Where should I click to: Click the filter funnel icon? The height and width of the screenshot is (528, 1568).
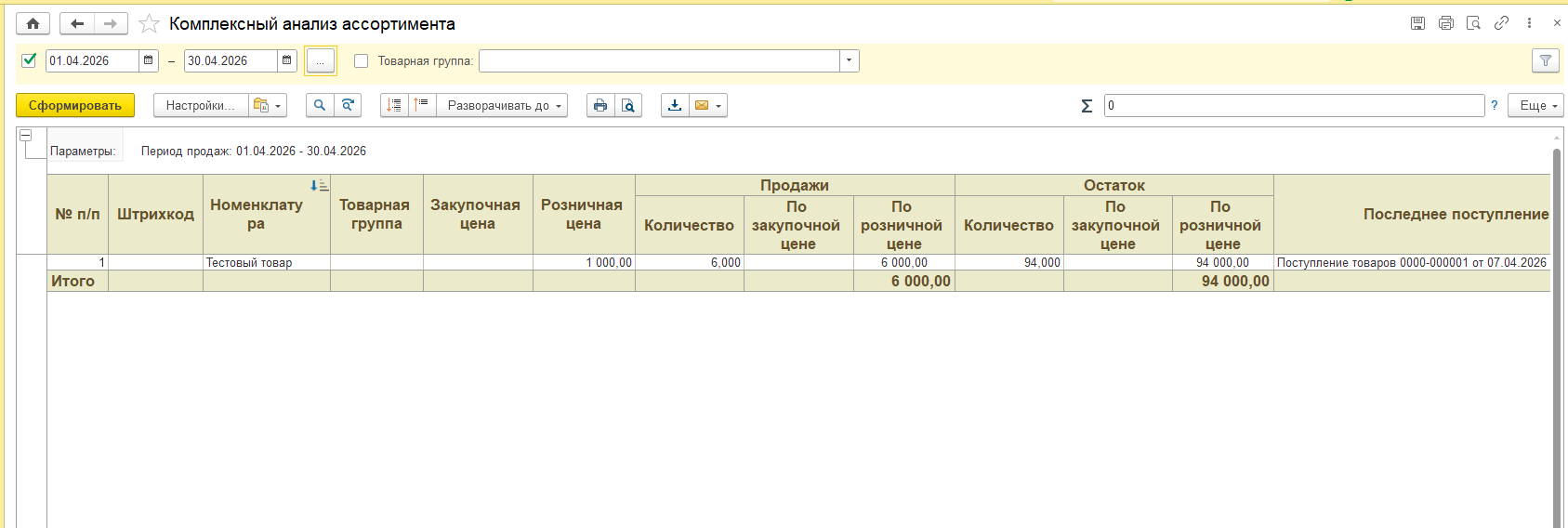coord(1545,60)
